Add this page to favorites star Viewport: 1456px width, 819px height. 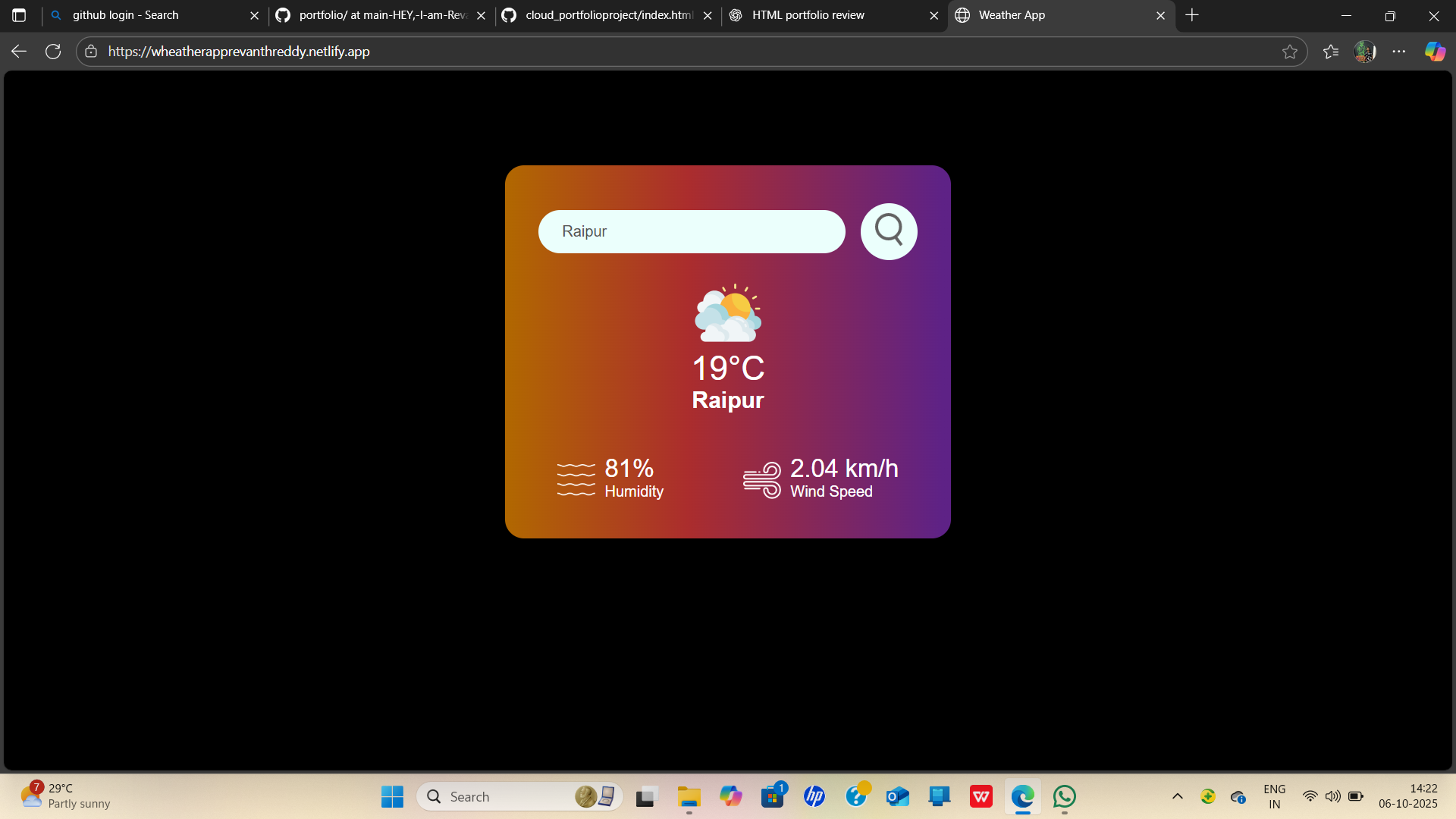1290,52
